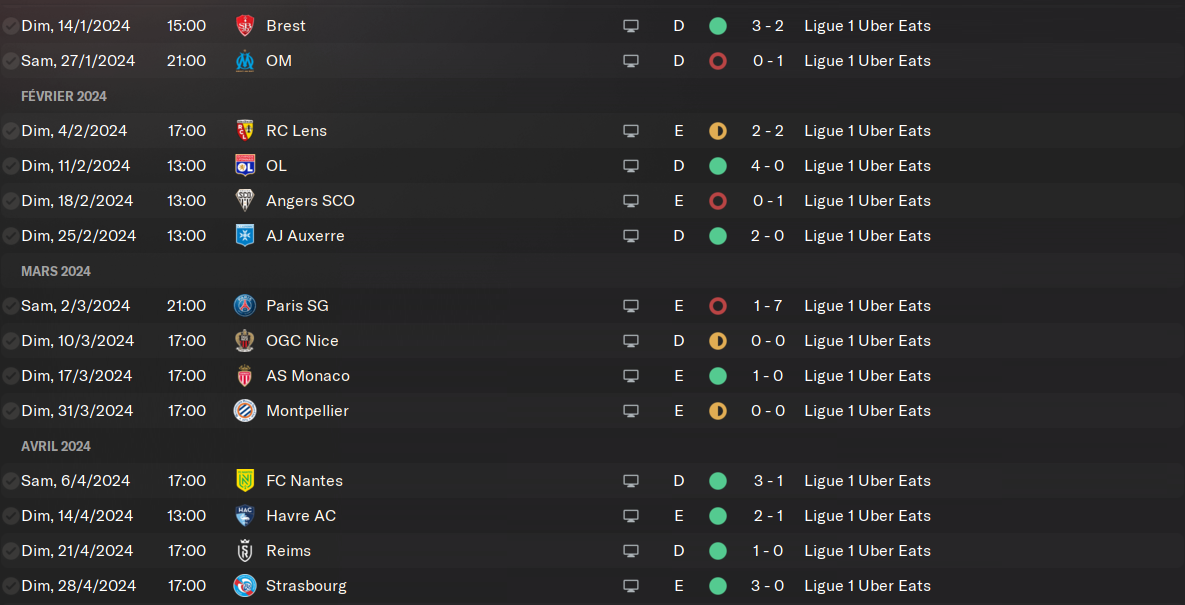The image size is (1185, 605).
Task: Click the AVRIL 2024 month header
Action: [x=56, y=446]
